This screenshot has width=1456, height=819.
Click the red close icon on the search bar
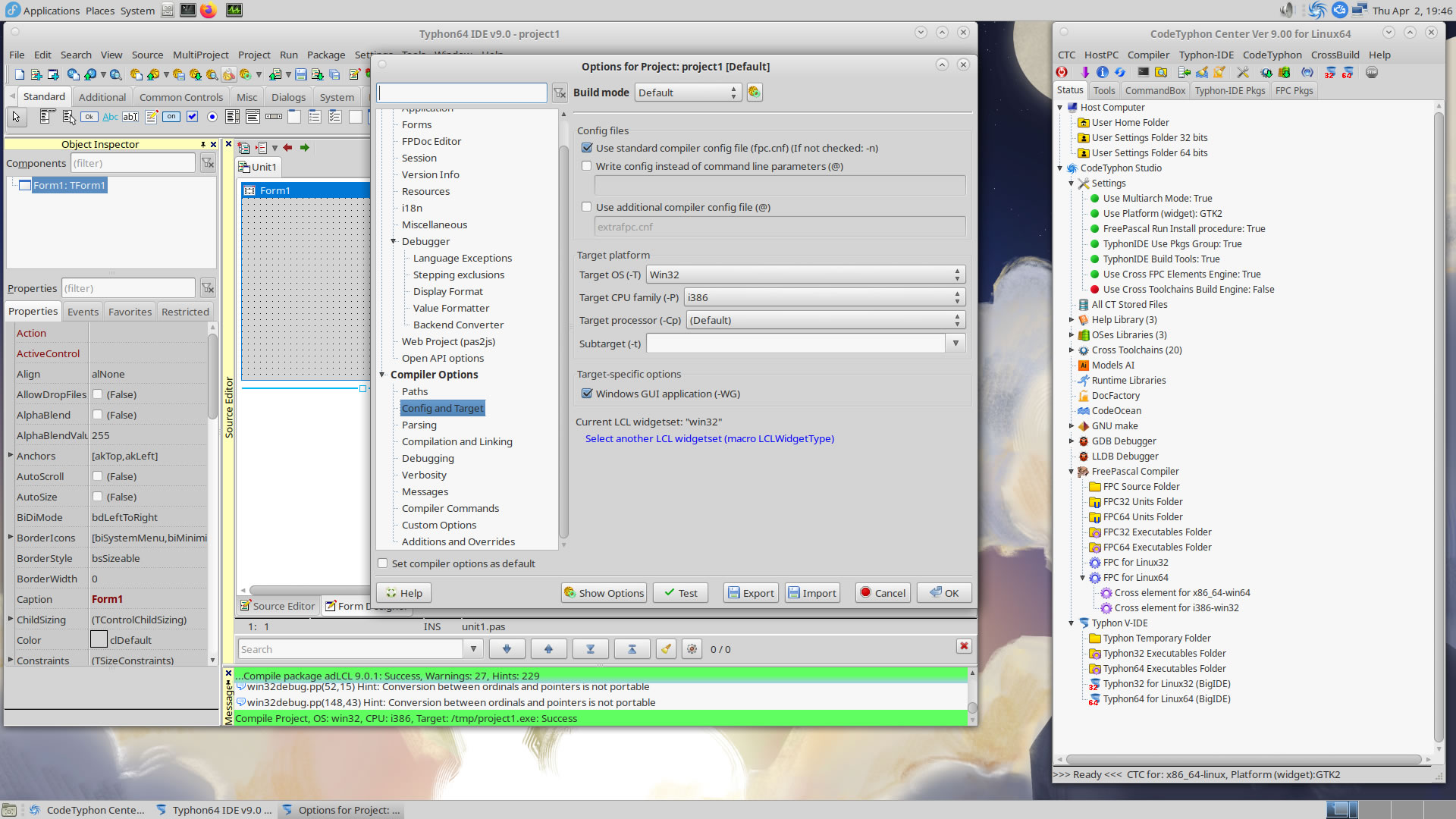coord(964,646)
